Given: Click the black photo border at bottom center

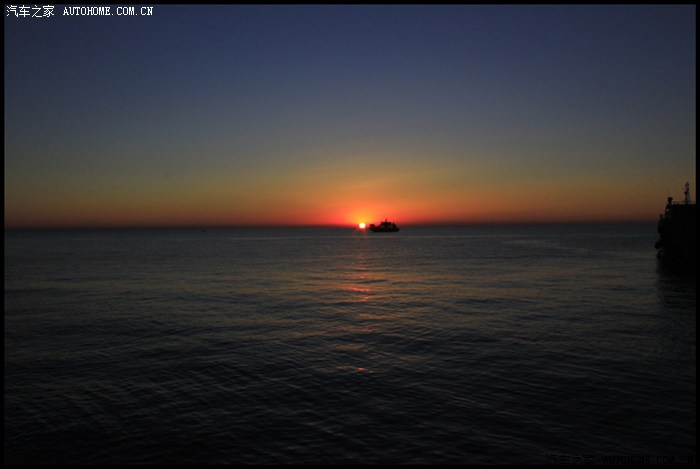Looking at the screenshot, I should (x=350, y=466).
